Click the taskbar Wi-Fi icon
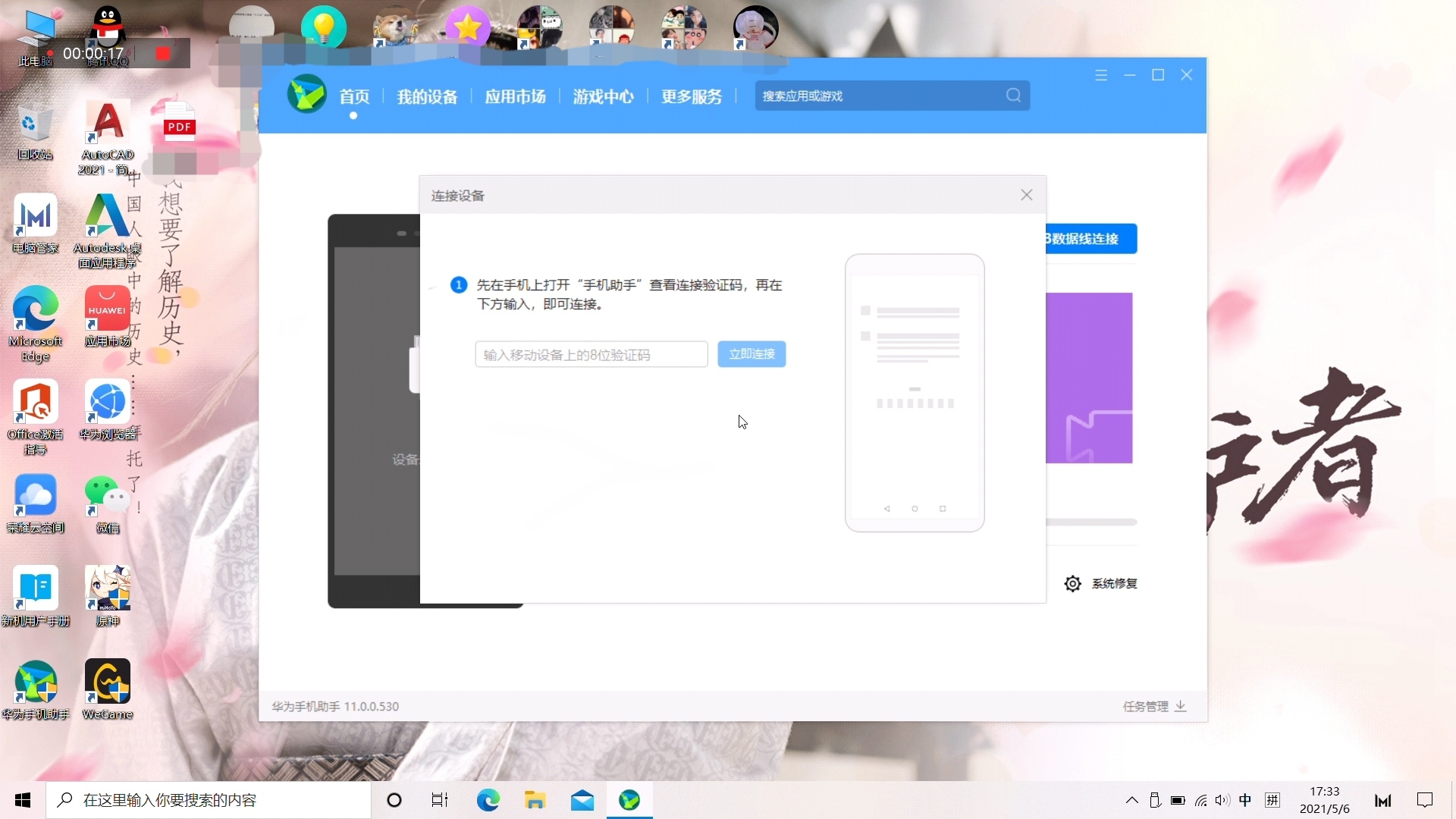The width and height of the screenshot is (1456, 819). coord(1201,800)
